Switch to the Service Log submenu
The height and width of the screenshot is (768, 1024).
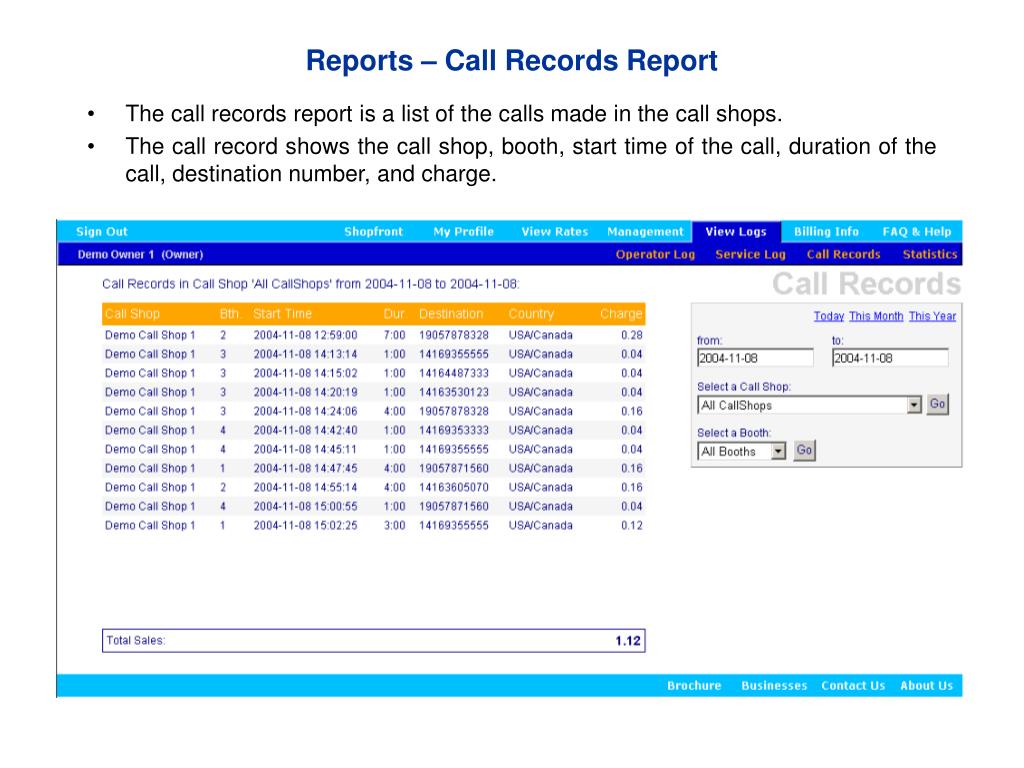(750, 254)
